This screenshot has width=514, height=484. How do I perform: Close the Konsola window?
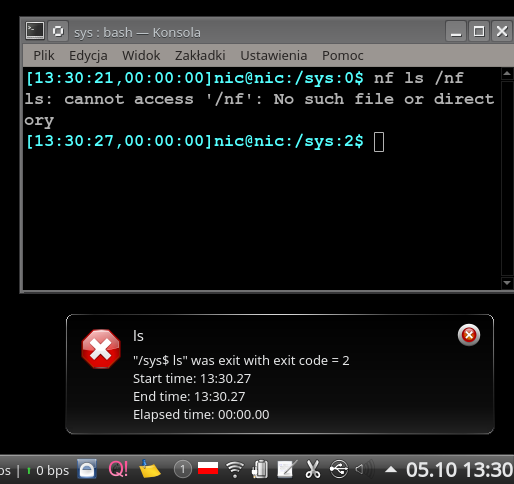tap(502, 31)
